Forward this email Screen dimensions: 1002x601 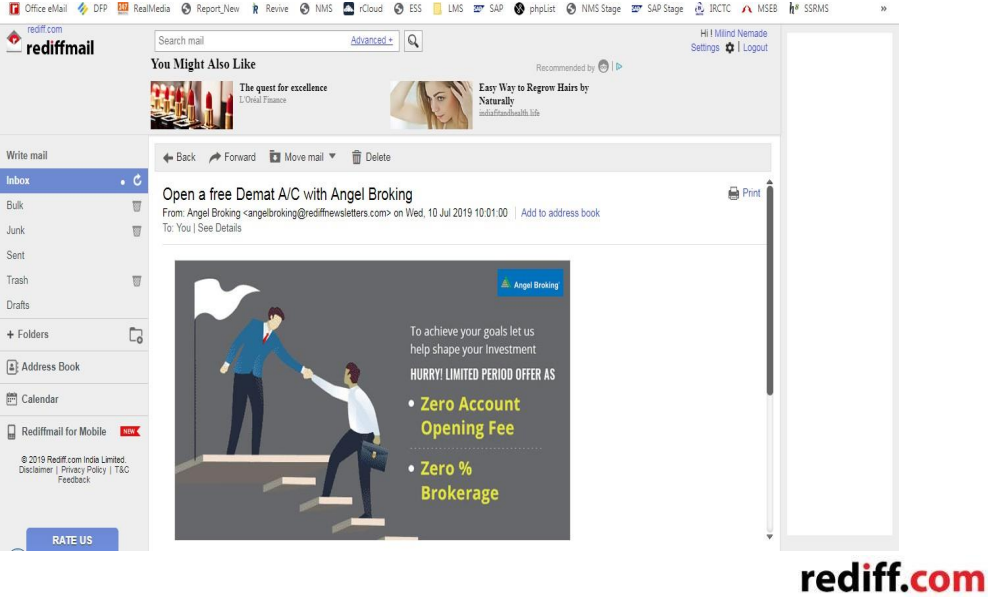tap(232, 157)
